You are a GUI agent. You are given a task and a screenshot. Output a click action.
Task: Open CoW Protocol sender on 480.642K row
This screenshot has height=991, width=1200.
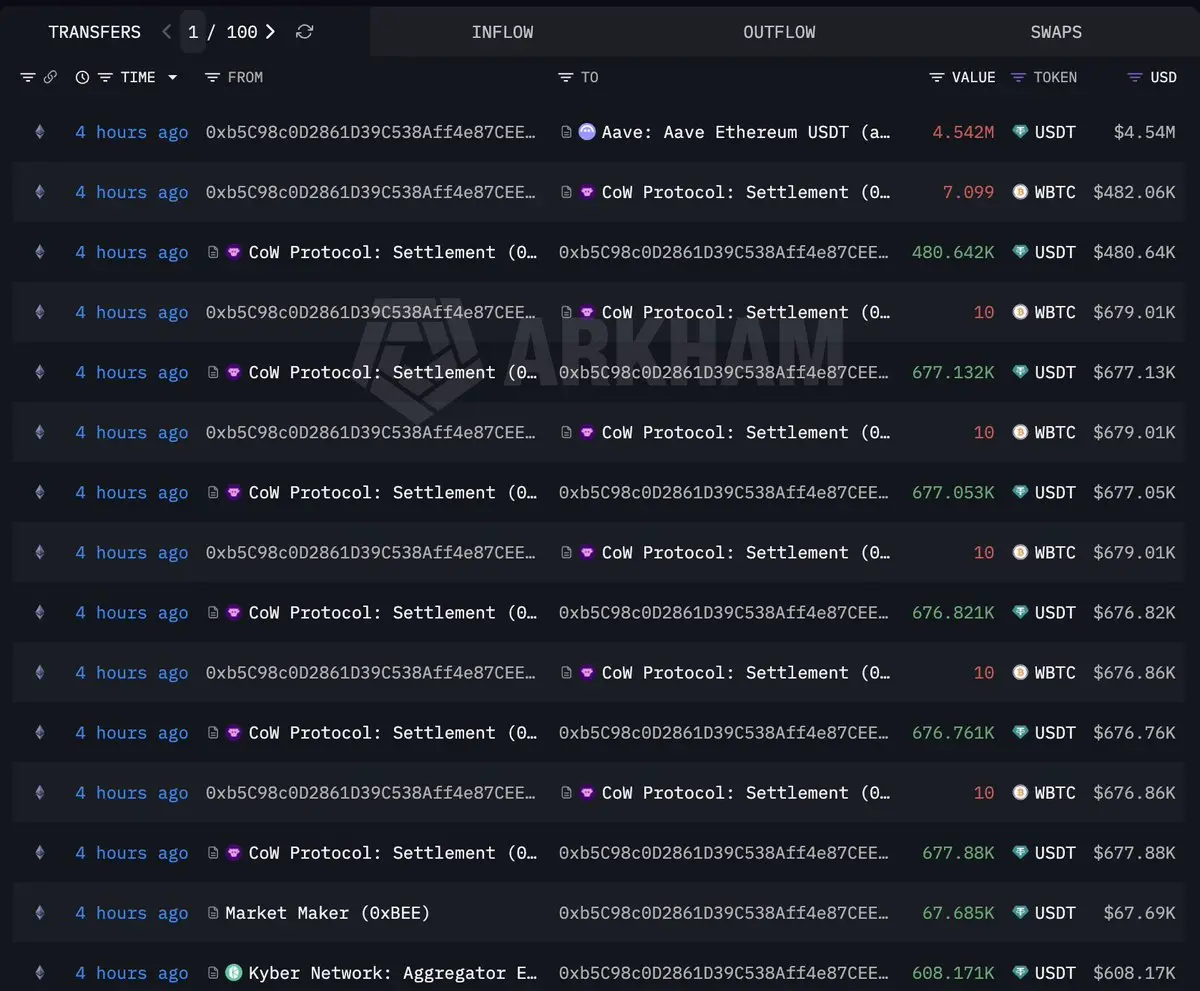coord(392,252)
